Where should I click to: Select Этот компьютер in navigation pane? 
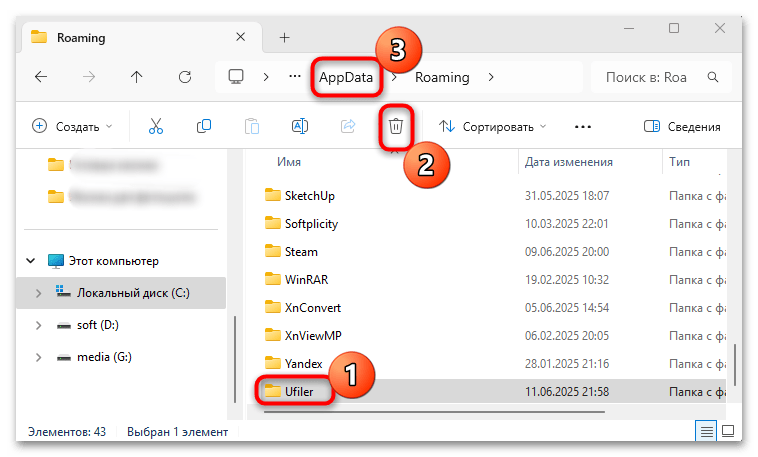[114, 261]
